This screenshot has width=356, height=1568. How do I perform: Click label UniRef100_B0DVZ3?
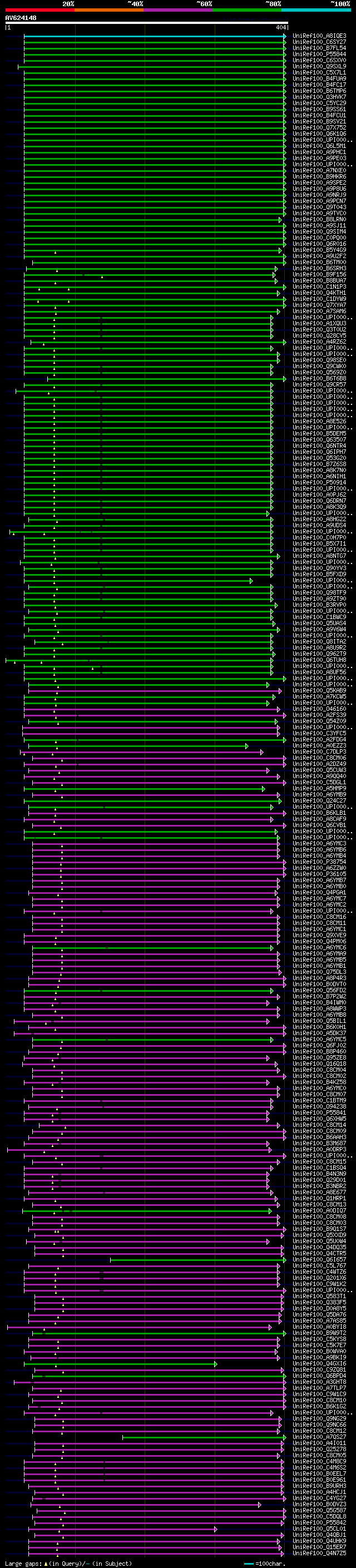[x=319, y=1504]
